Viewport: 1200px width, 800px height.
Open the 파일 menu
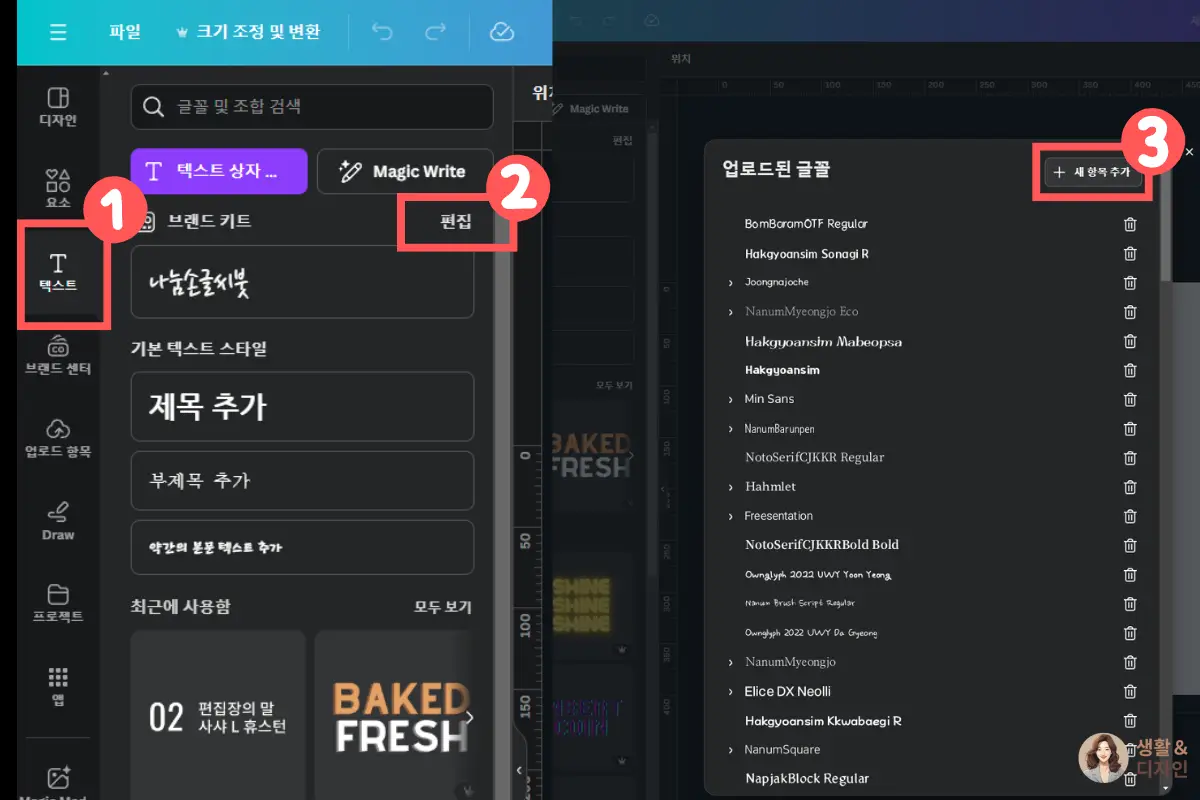(124, 32)
